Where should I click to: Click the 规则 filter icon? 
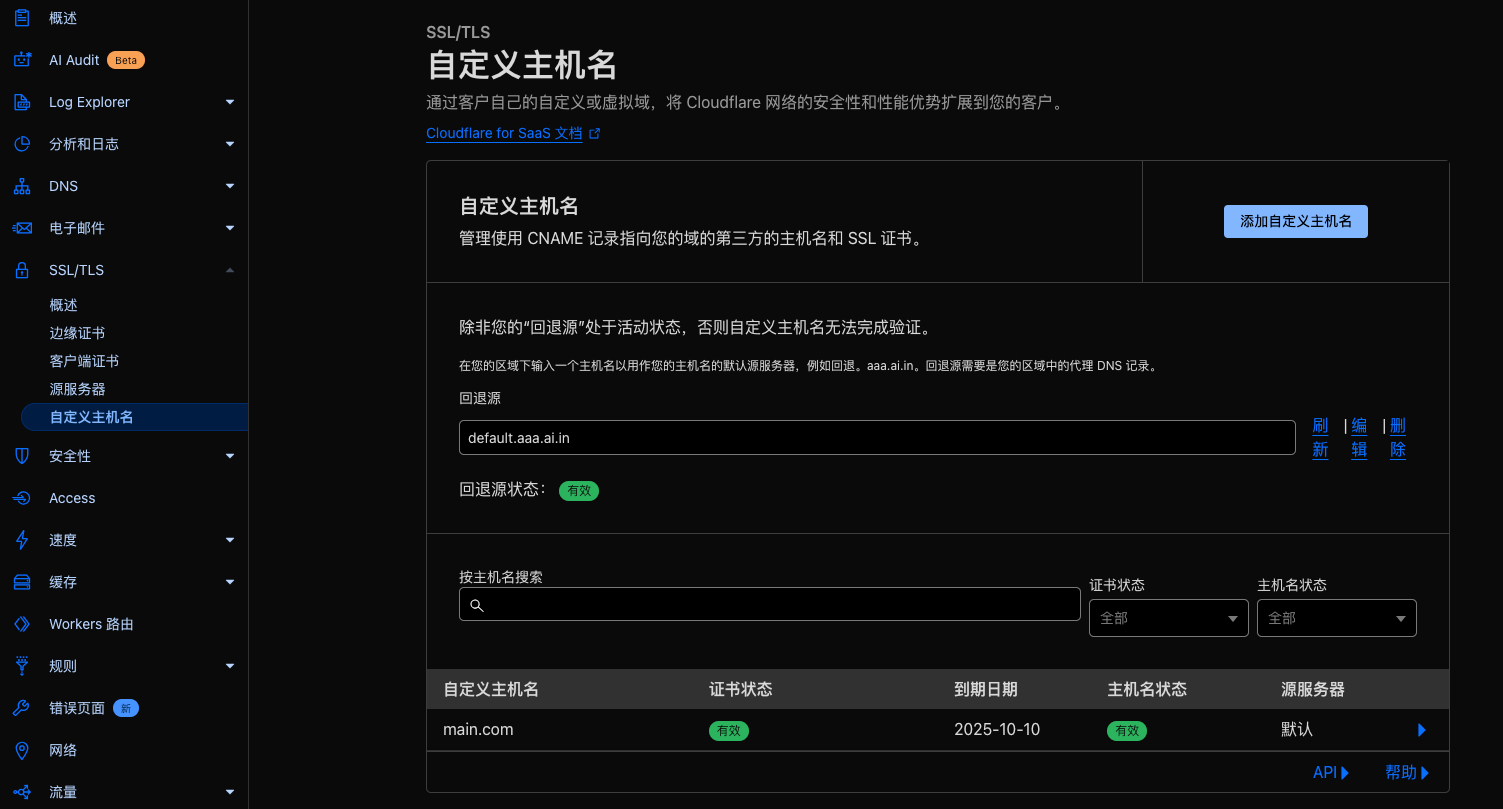pyautogui.click(x=22, y=666)
